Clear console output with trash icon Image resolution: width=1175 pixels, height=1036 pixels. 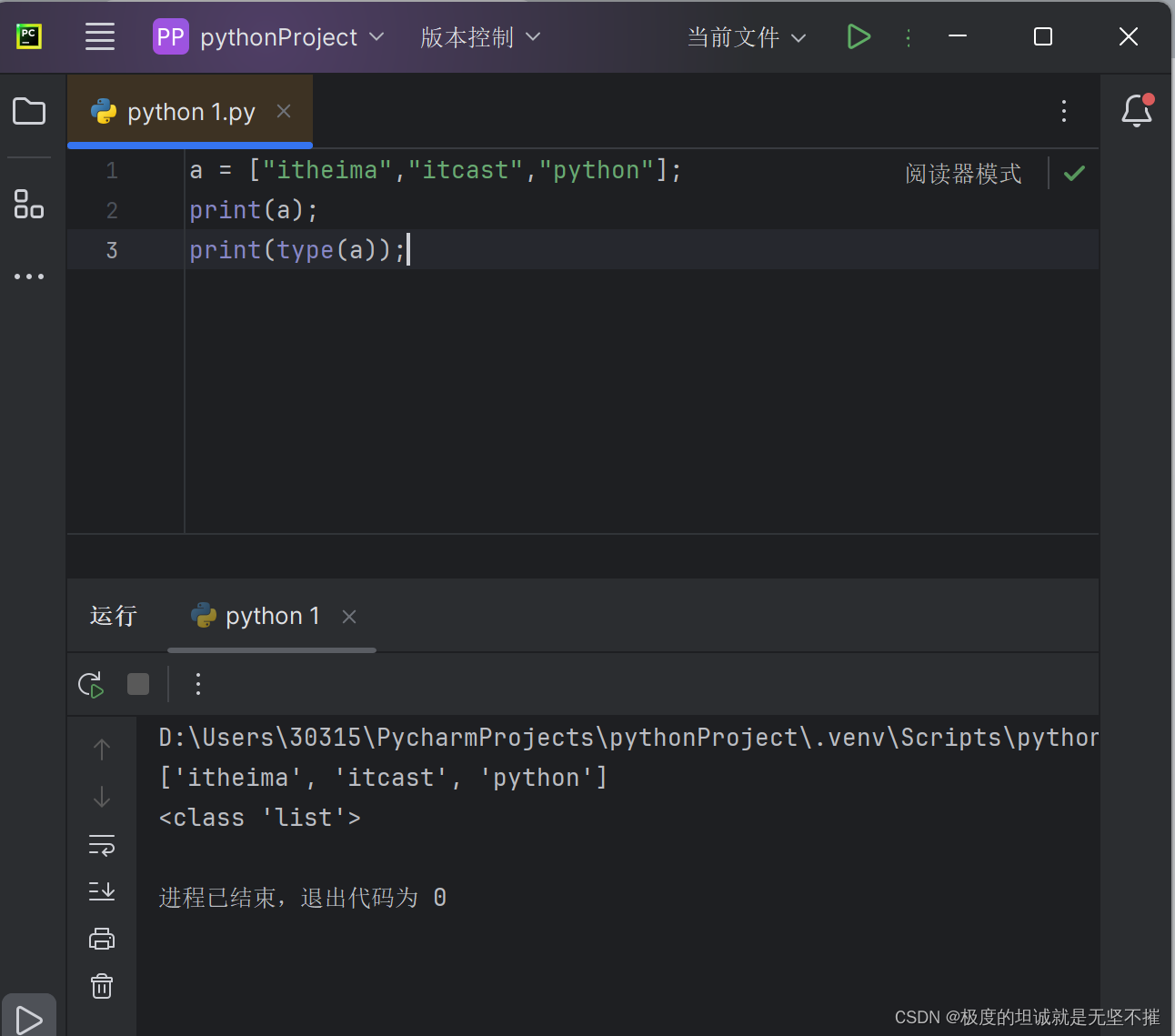click(101, 986)
